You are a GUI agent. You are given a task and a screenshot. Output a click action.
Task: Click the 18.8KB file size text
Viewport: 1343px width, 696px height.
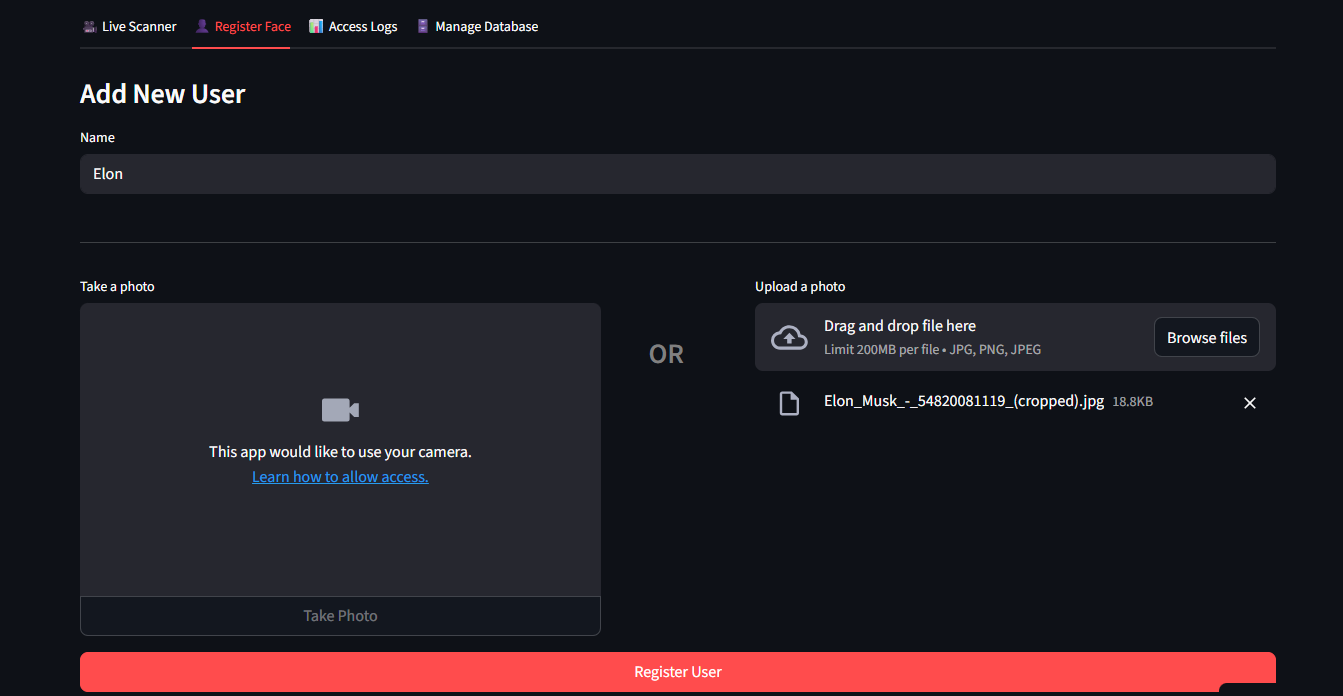point(1133,402)
